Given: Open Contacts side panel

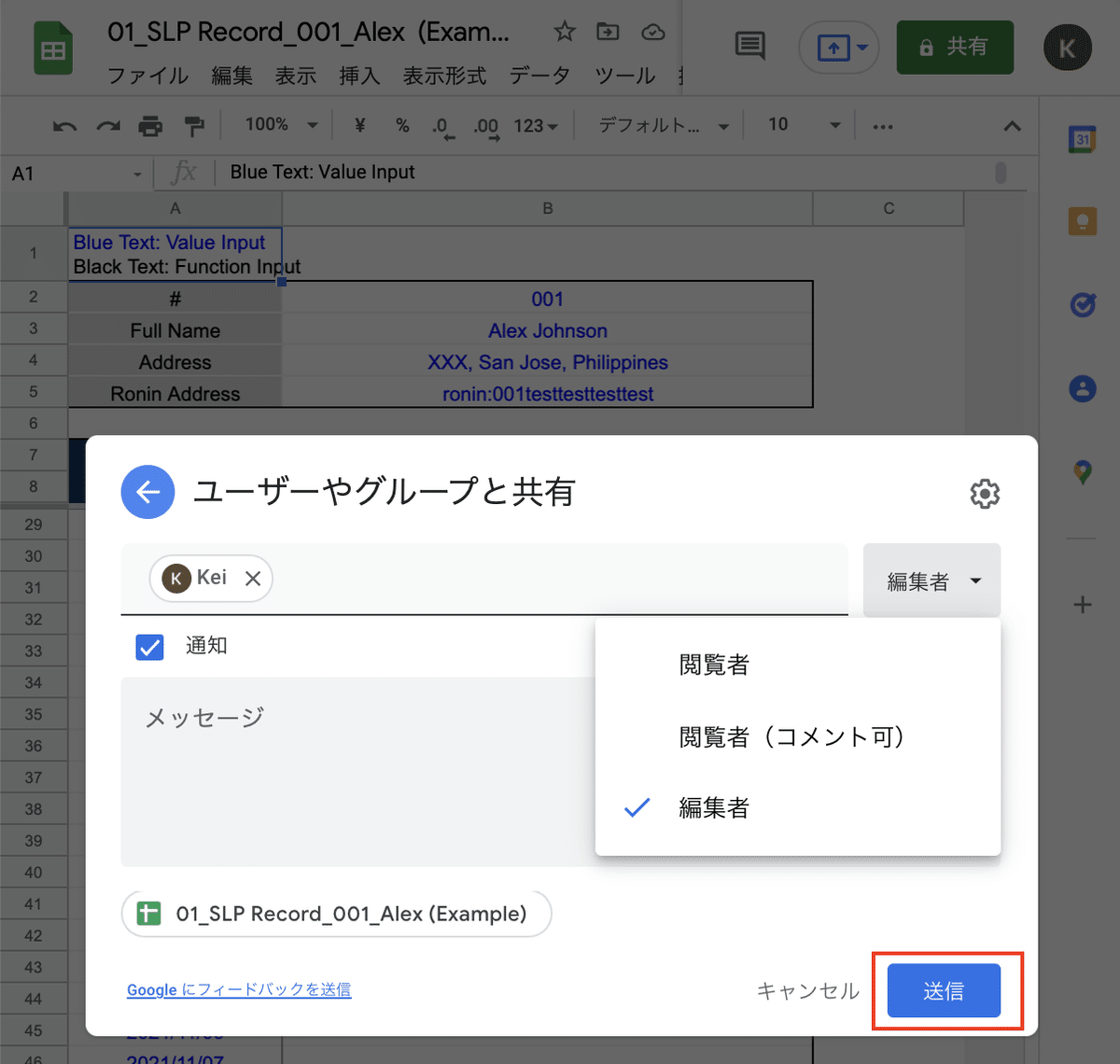Looking at the screenshot, I should (1082, 387).
